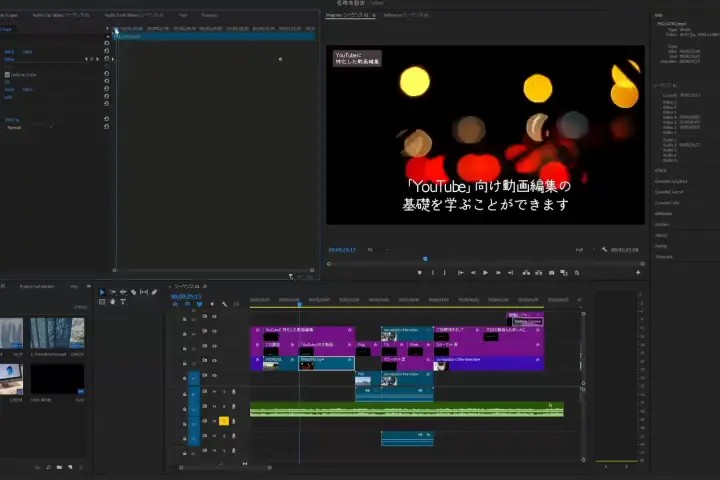This screenshot has width=720, height=480.
Task: Select the Hand tool
Action: 112,302
